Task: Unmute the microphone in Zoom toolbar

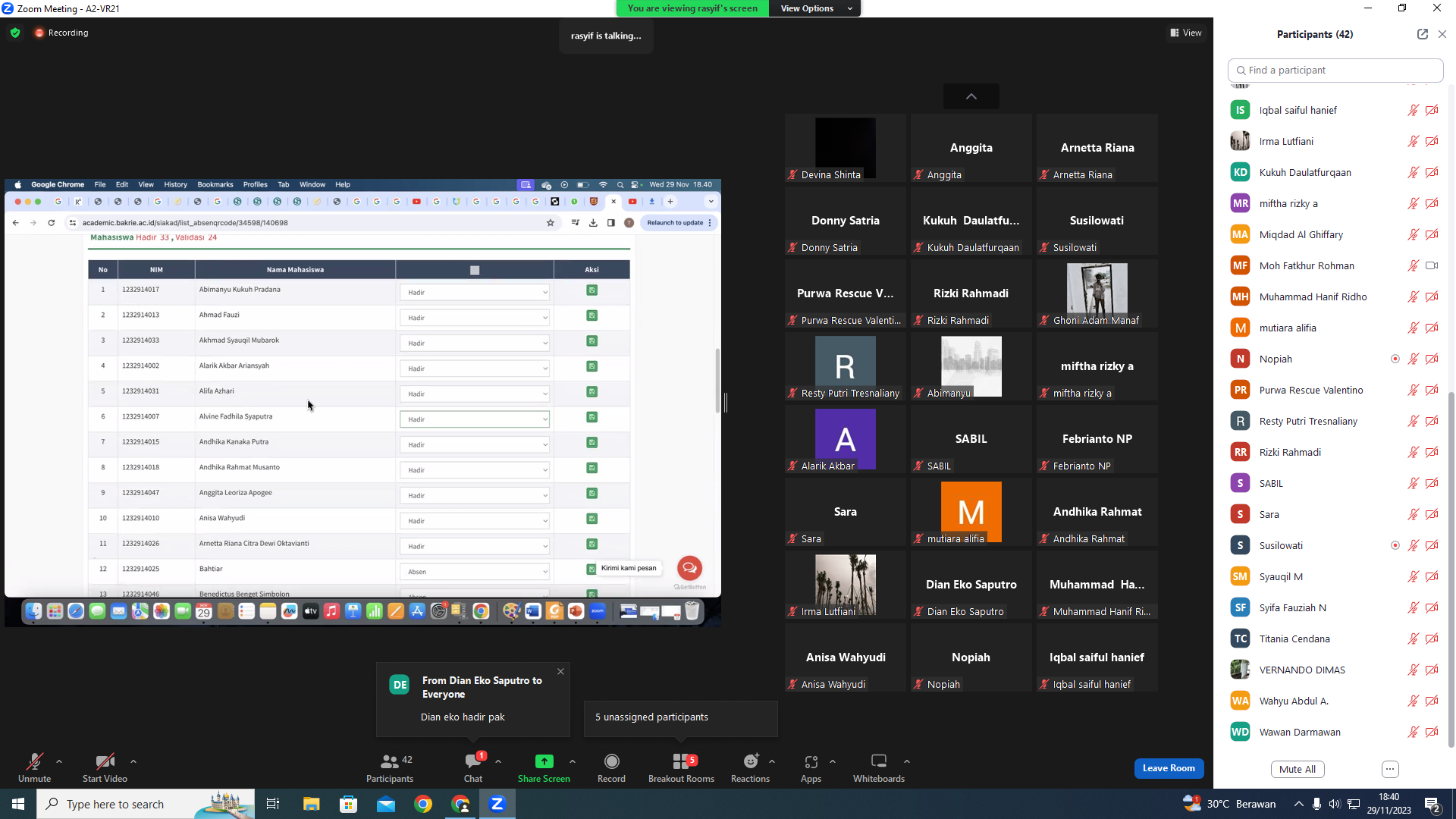Action: pos(35,767)
